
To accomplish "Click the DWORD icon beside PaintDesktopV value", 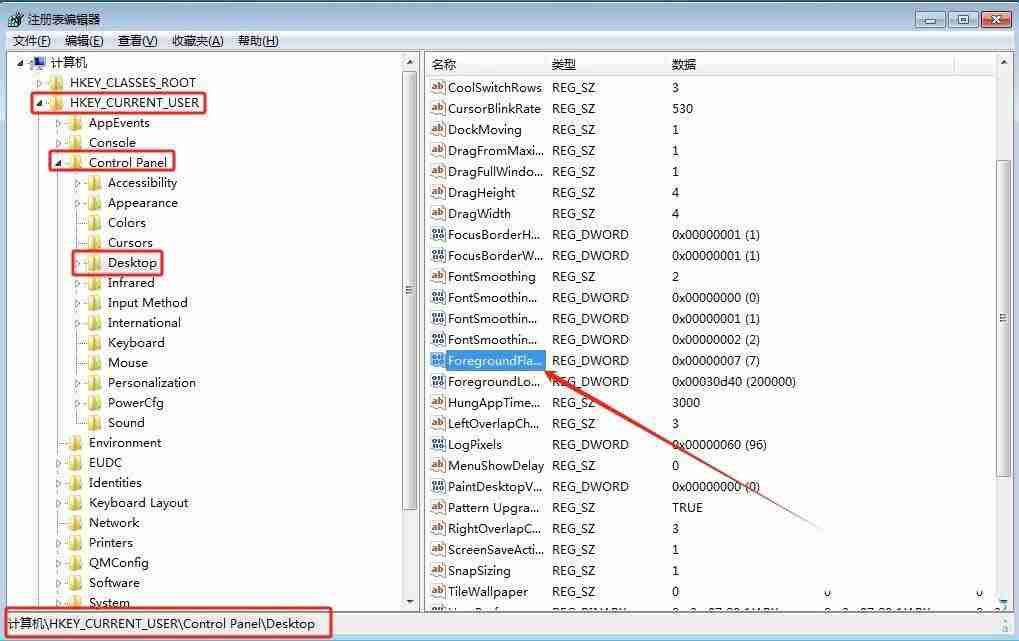I will point(437,486).
